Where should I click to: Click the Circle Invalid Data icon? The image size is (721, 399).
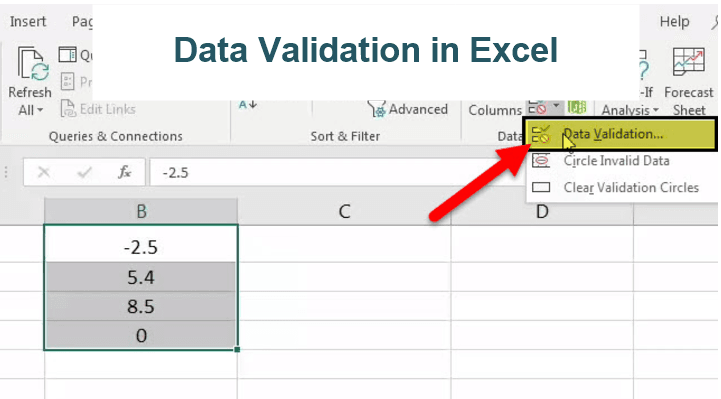coord(541,161)
